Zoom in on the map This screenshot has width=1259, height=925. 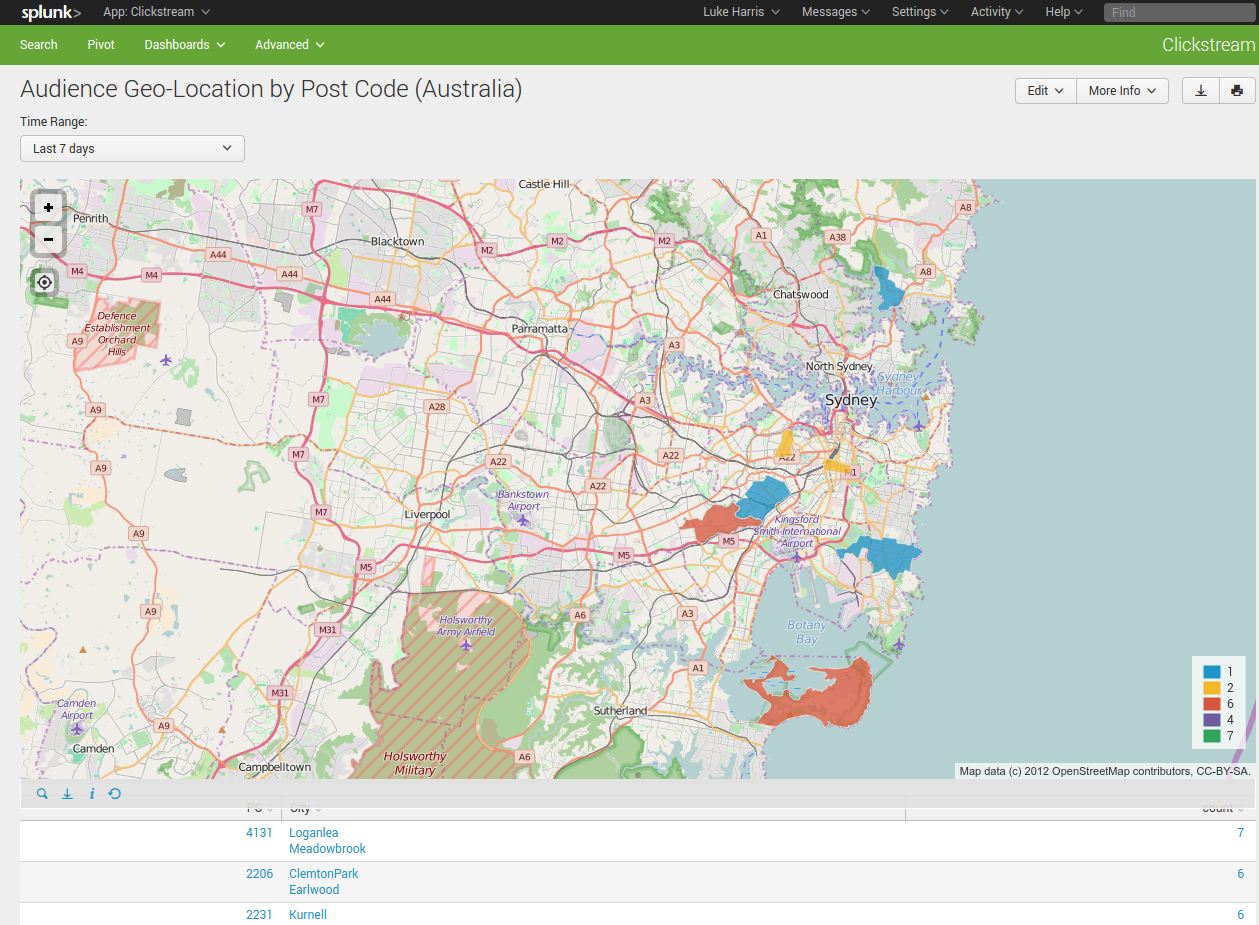(x=48, y=207)
